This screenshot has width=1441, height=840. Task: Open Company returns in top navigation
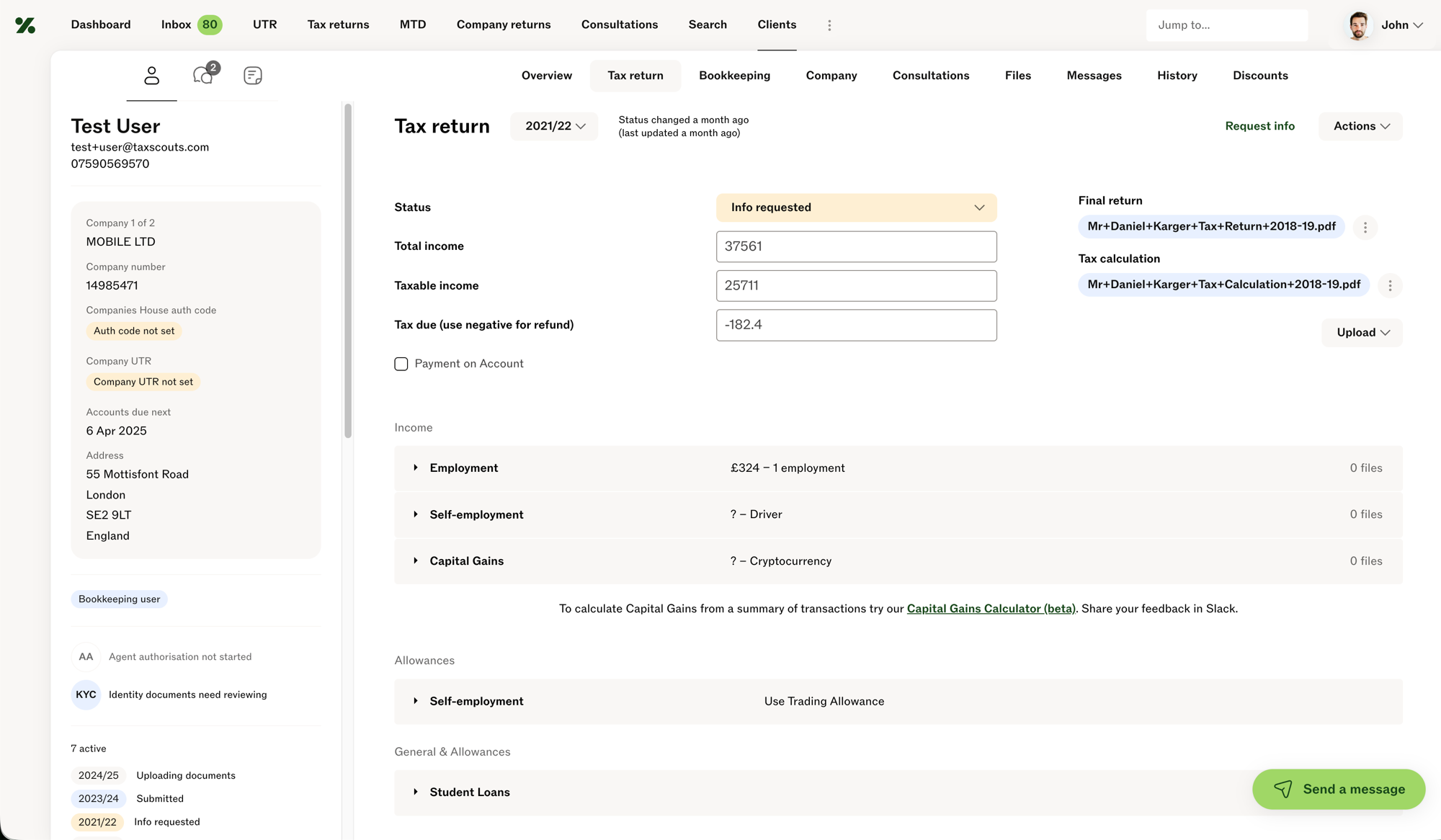coord(503,24)
